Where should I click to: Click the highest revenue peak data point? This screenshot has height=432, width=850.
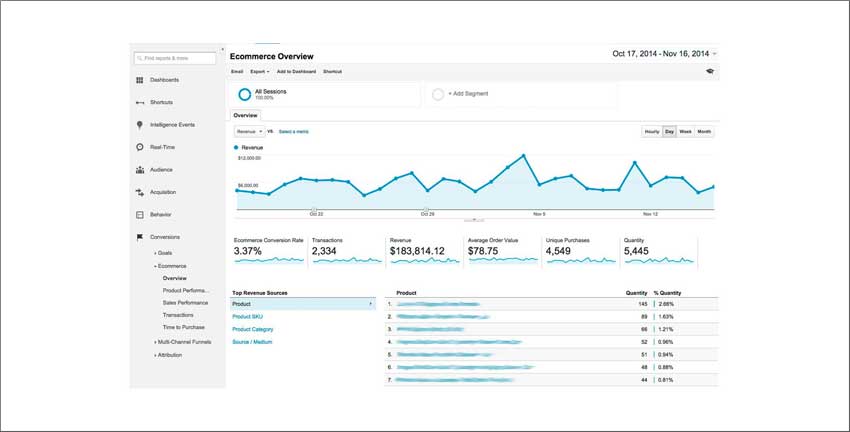tap(524, 156)
